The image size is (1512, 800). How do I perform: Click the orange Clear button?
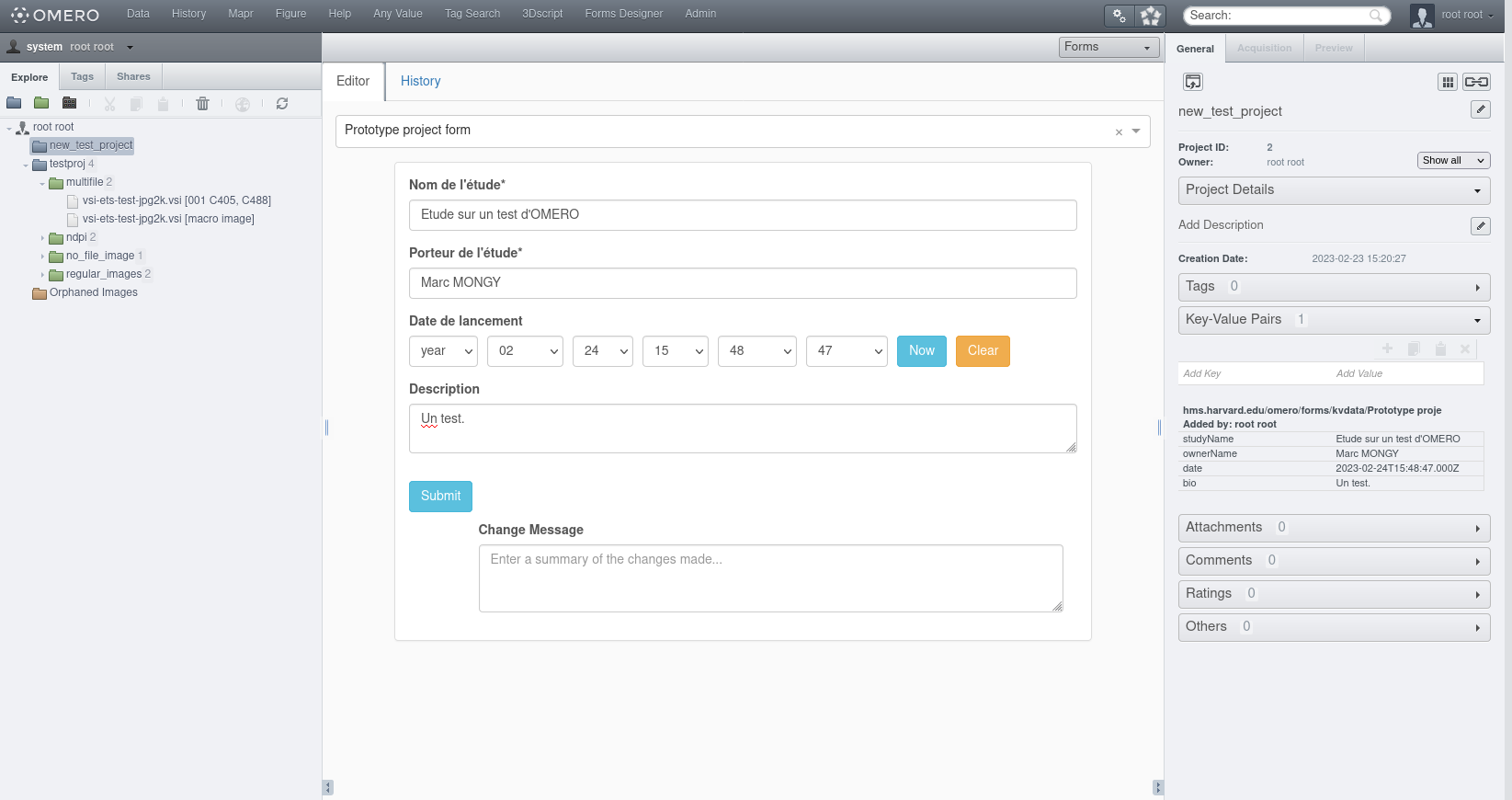point(983,351)
